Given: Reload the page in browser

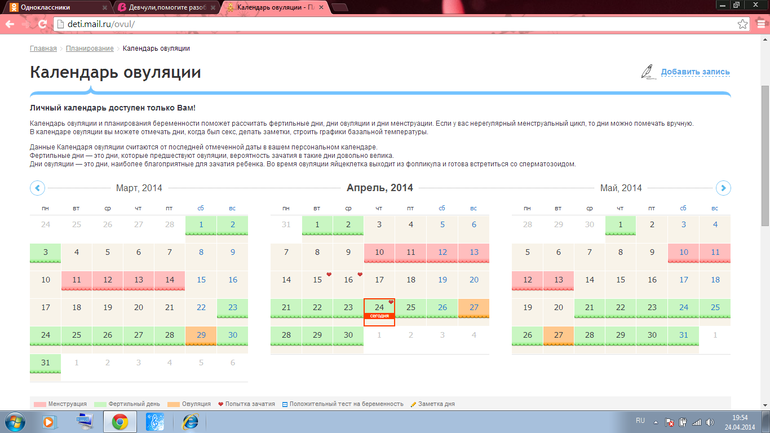Looking at the screenshot, I should click(x=42, y=24).
